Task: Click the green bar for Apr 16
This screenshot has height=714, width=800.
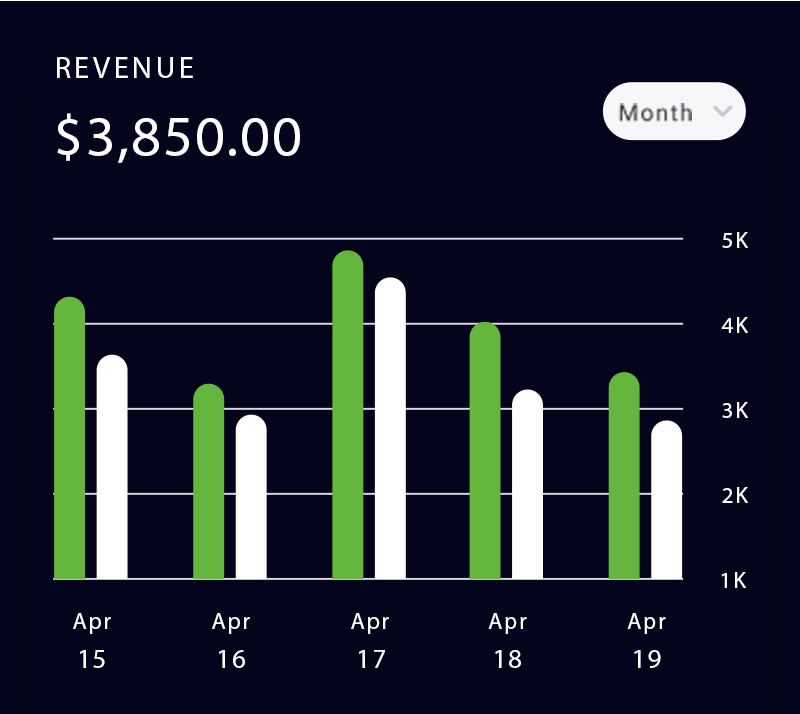Action: (208, 482)
